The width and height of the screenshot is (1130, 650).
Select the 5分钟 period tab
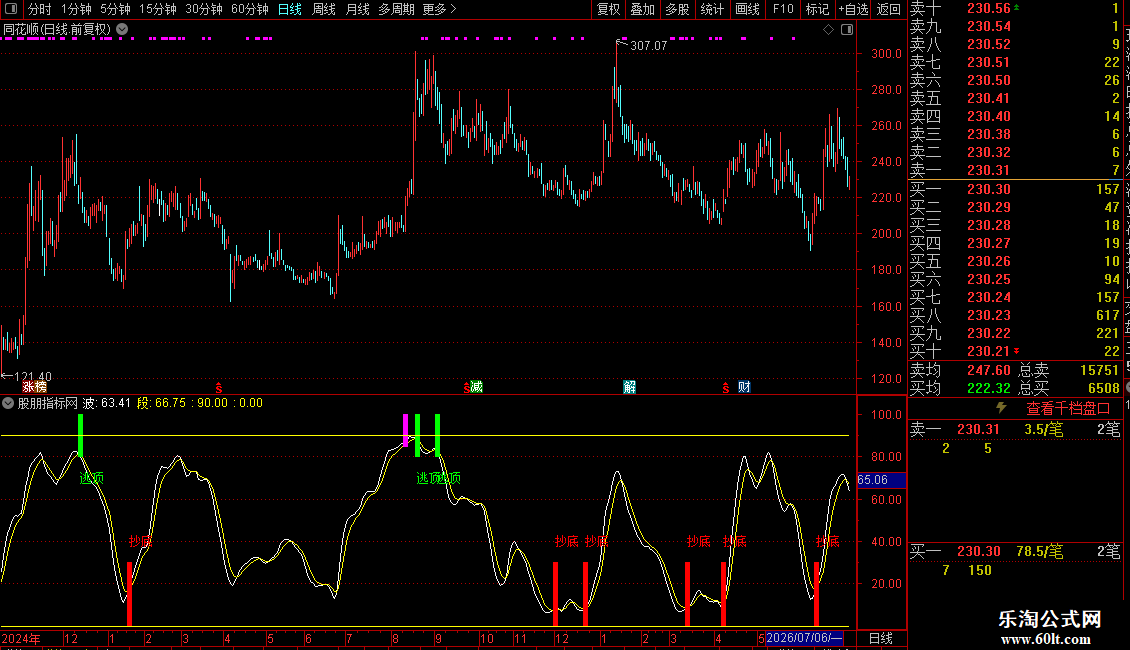pyautogui.click(x=115, y=9)
